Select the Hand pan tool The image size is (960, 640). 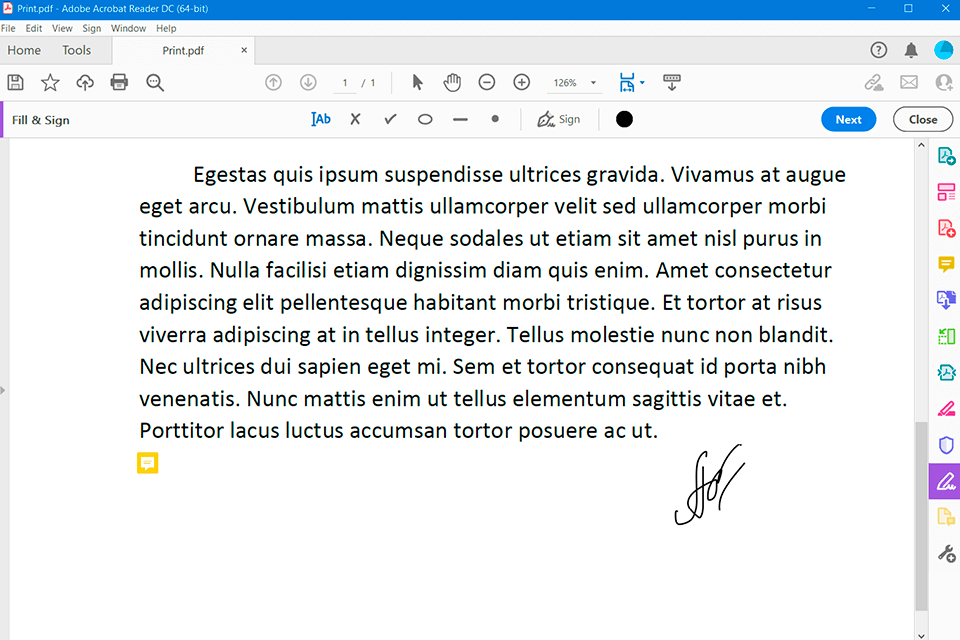452,82
